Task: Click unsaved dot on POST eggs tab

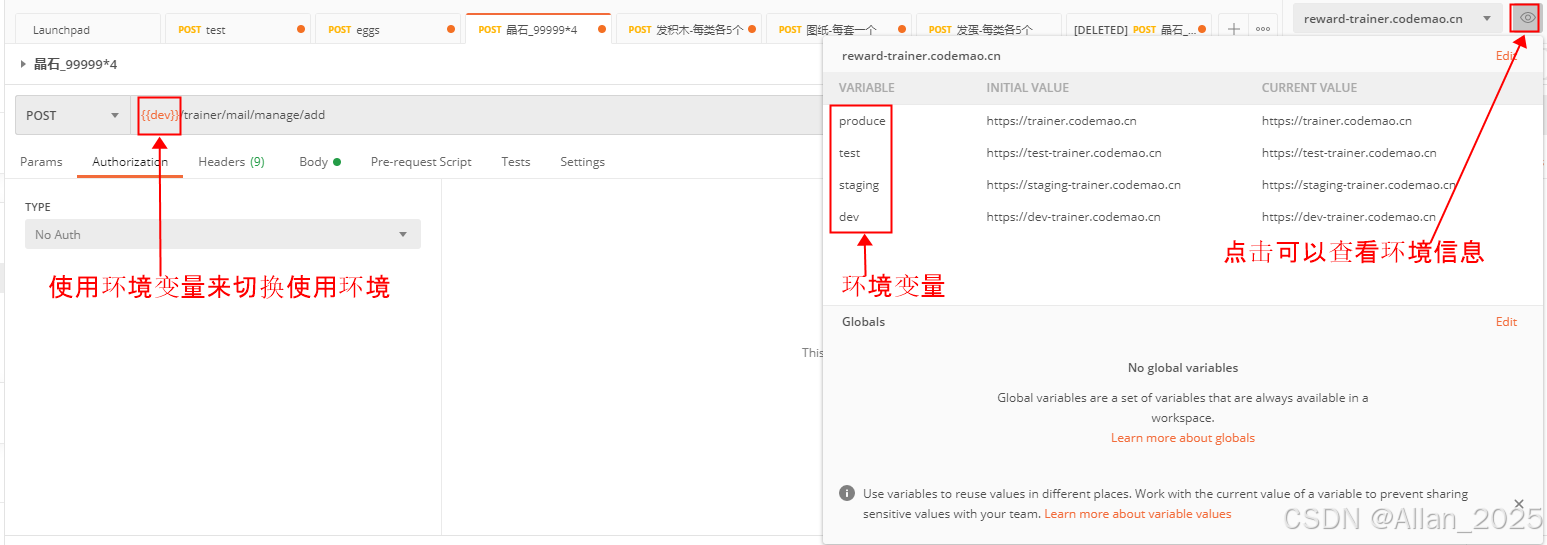Action: [x=451, y=29]
